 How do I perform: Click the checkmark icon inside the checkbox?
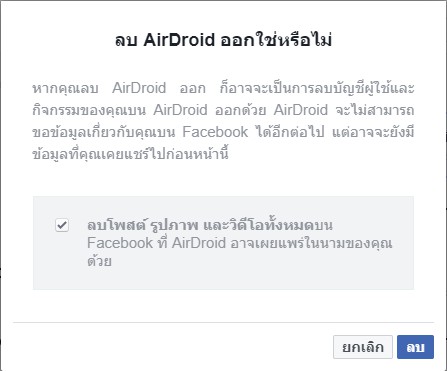click(x=62, y=225)
